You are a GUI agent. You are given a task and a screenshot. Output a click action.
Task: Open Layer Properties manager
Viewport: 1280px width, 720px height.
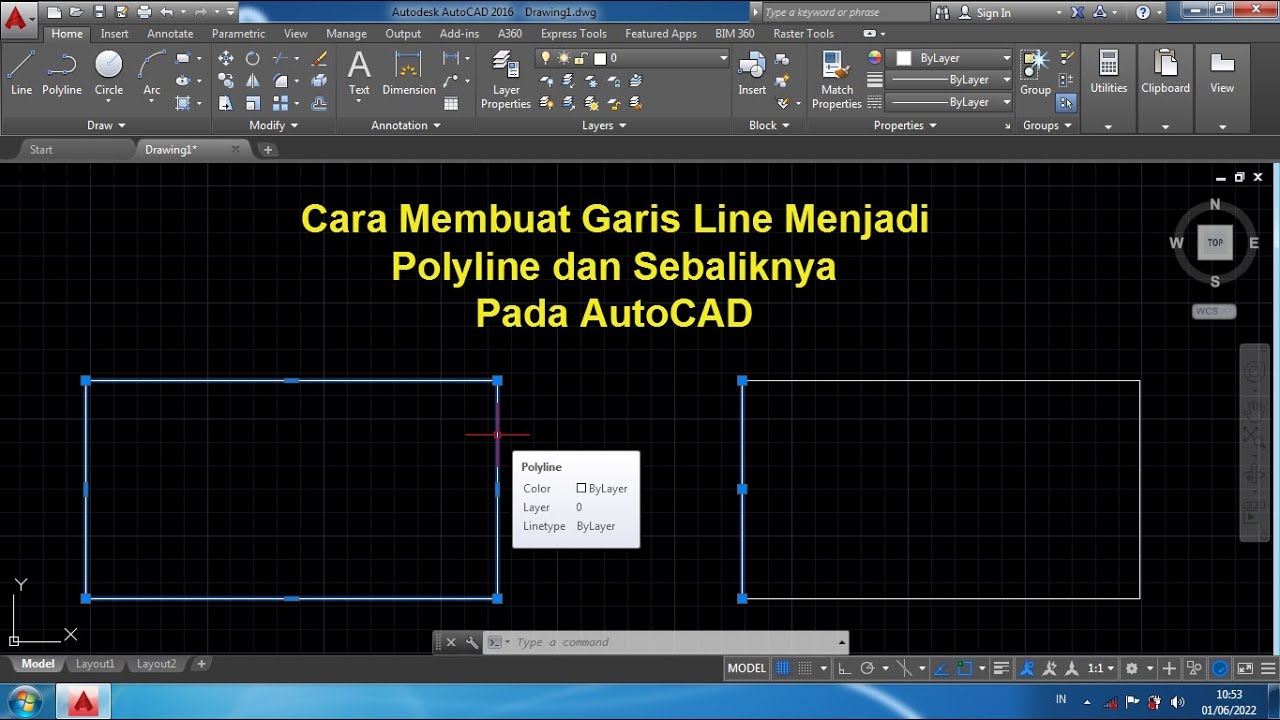(506, 80)
